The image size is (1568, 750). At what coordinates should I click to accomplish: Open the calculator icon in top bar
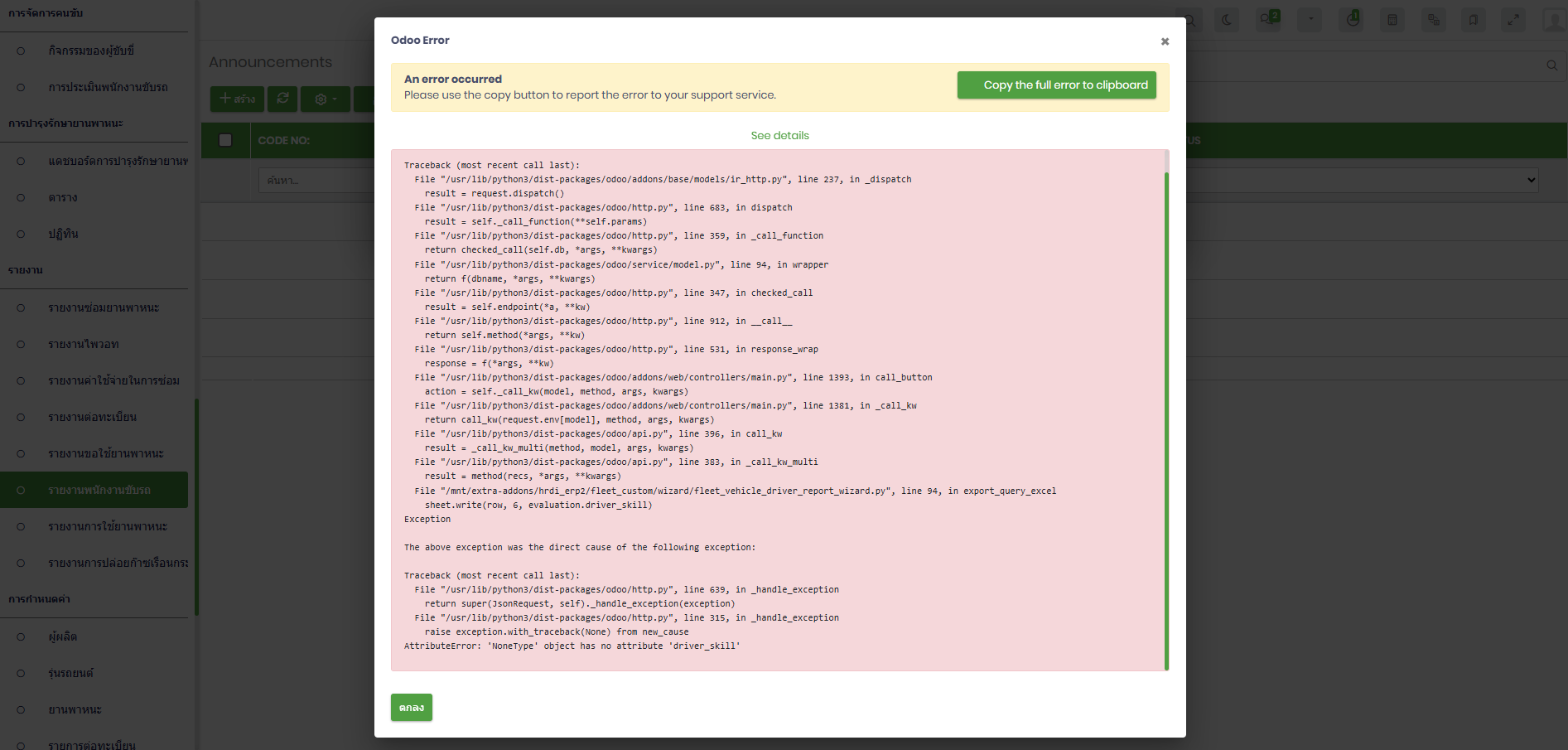pyautogui.click(x=1392, y=19)
